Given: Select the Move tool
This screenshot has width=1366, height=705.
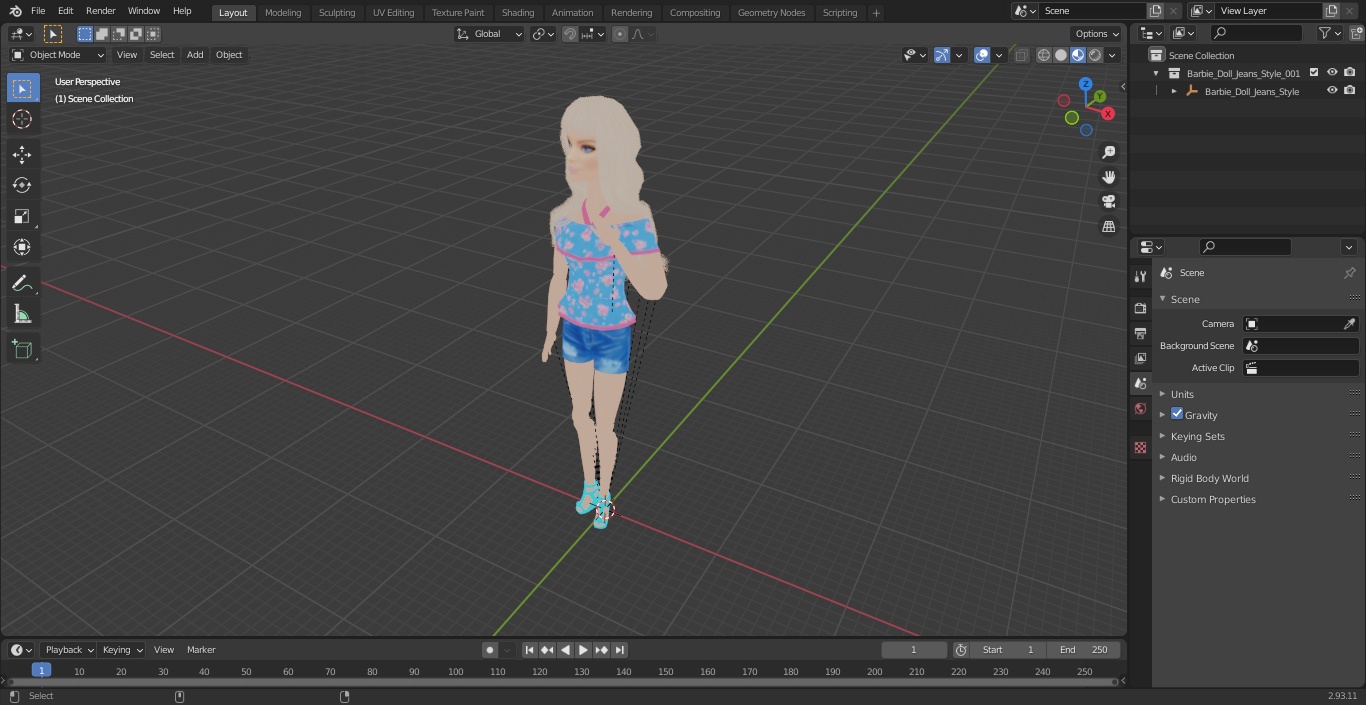Looking at the screenshot, I should (x=22, y=154).
